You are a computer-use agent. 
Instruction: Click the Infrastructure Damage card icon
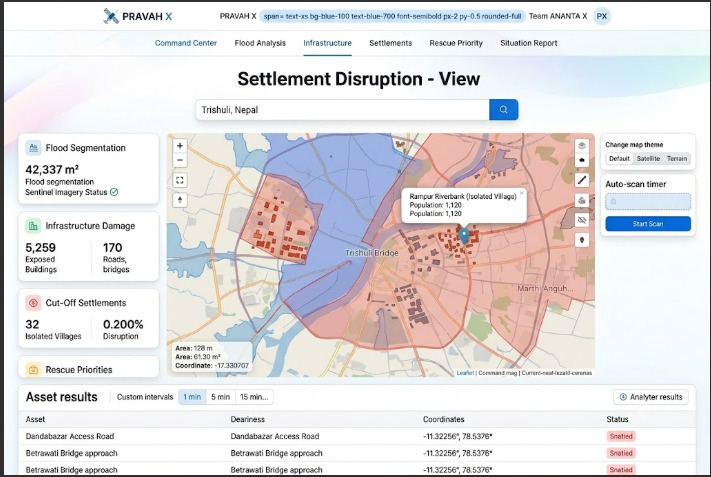tap(33, 226)
